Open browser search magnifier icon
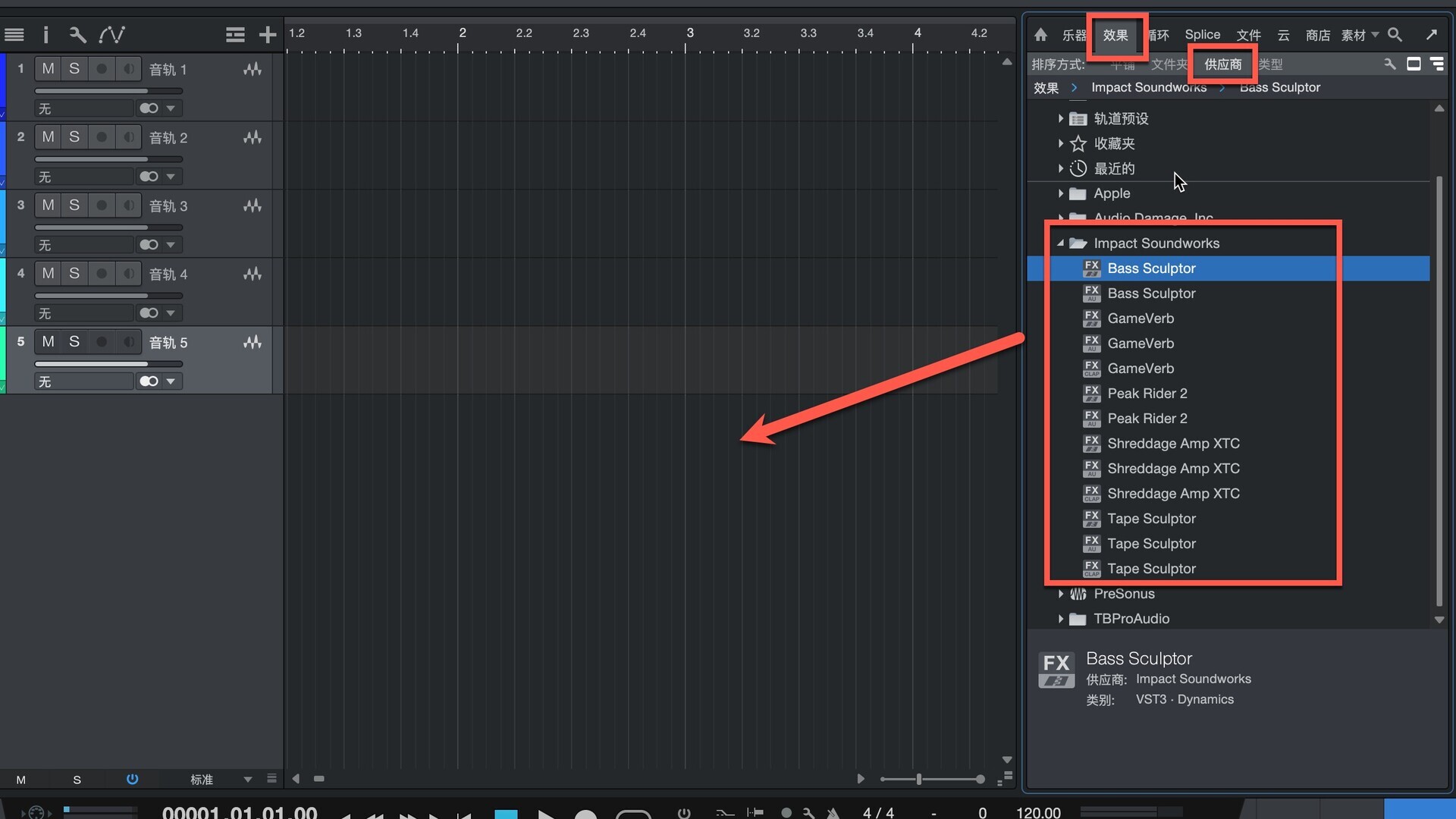The height and width of the screenshot is (819, 1456). pos(1395,35)
